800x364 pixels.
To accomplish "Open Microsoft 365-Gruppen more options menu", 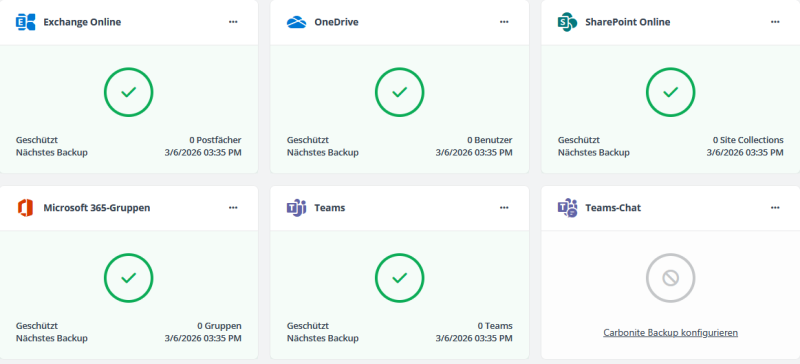I will [x=233, y=208].
